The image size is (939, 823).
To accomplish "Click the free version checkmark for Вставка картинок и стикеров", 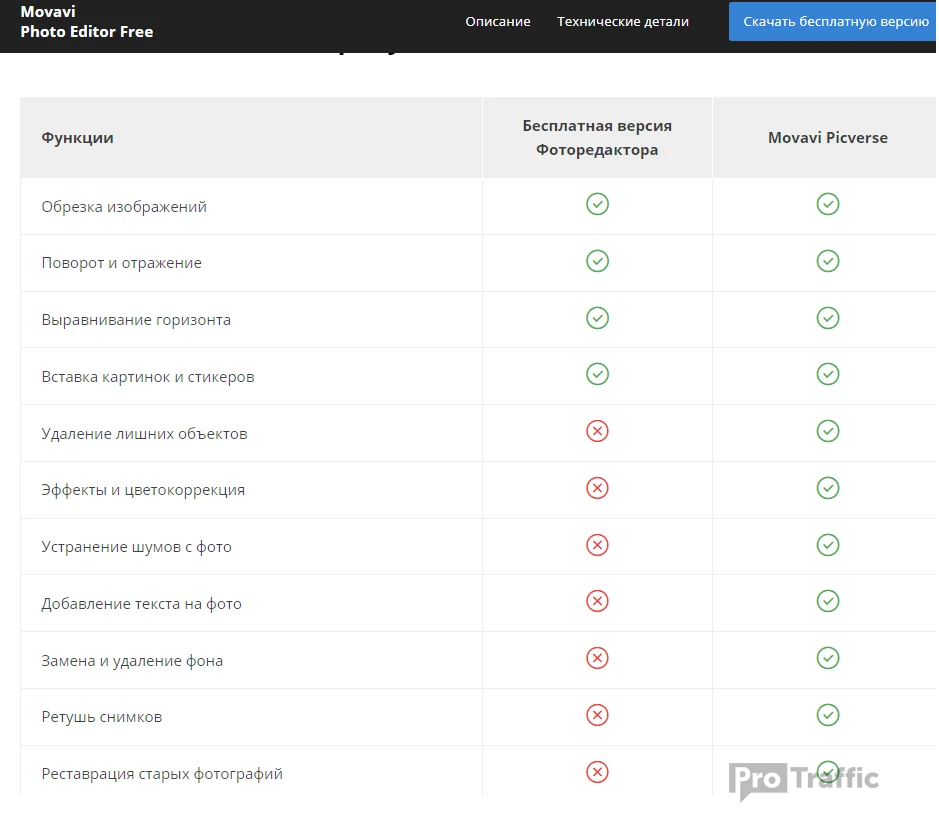I will (597, 374).
